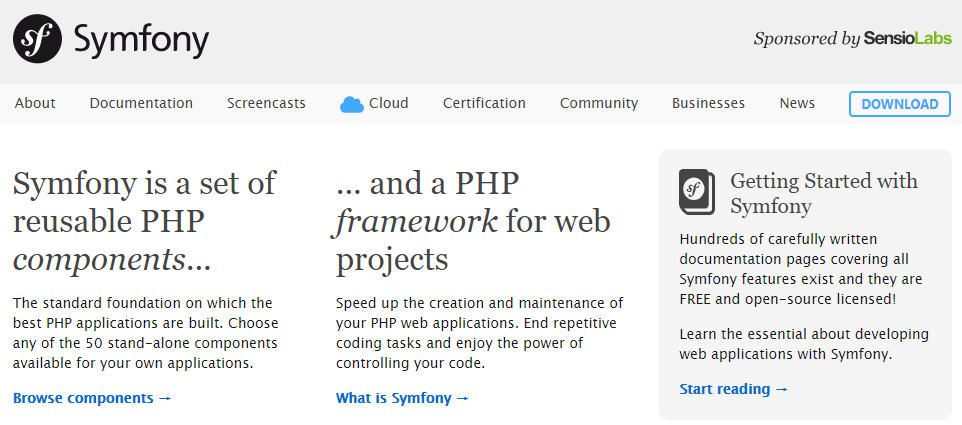This screenshot has width=962, height=425.
Task: Click the Symfony circular logo icon
Action: [x=38, y=40]
